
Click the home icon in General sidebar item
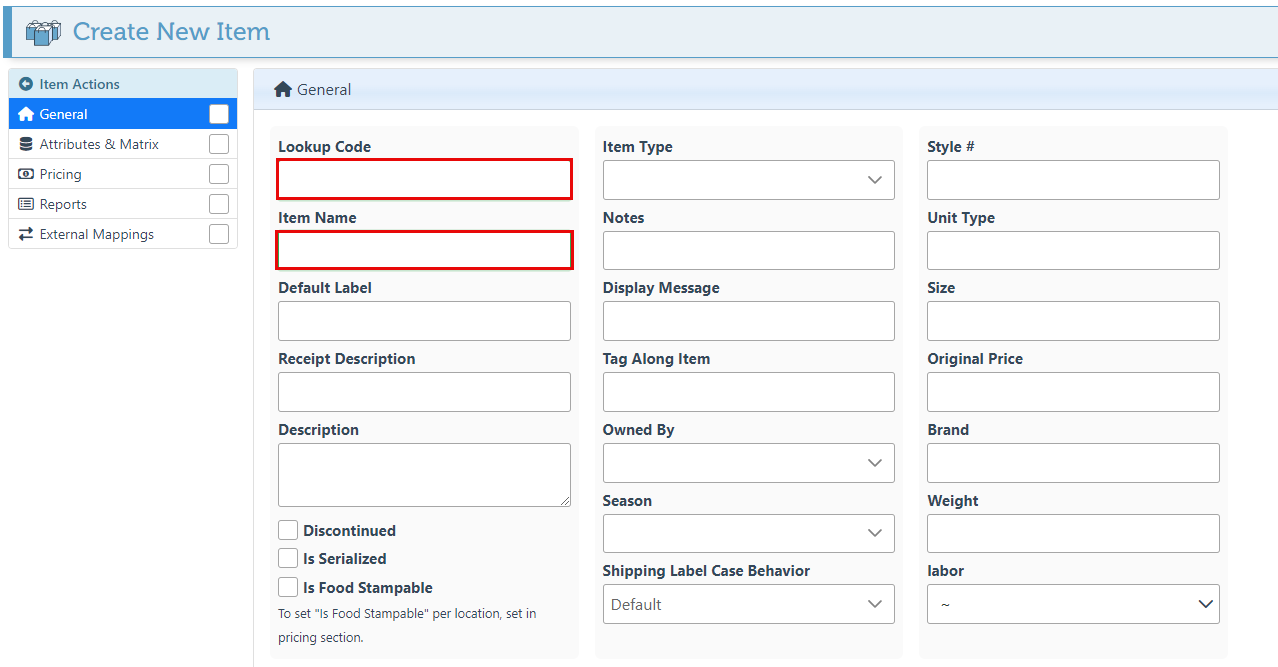point(26,114)
